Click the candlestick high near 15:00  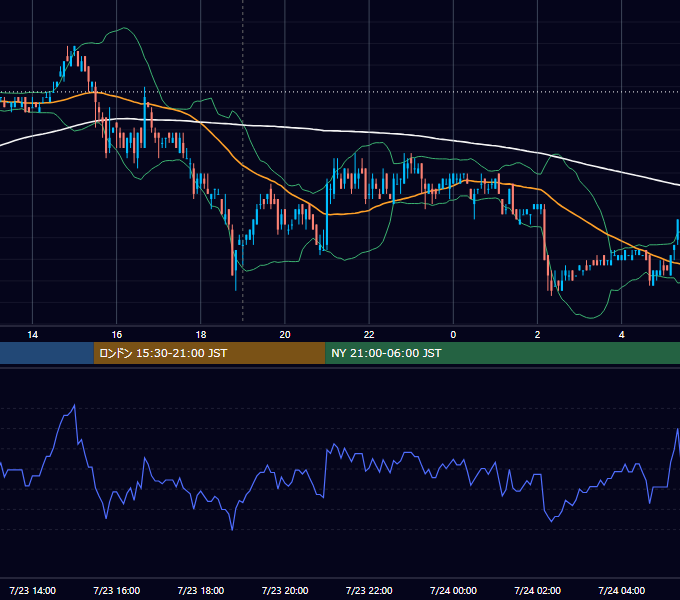74,47
